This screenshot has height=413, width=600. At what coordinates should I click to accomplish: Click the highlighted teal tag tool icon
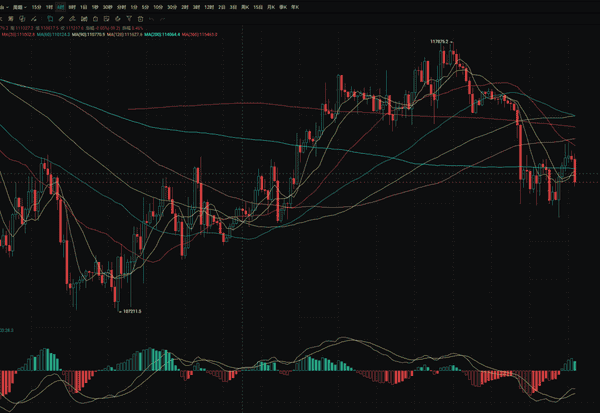pyautogui.click(x=50, y=18)
